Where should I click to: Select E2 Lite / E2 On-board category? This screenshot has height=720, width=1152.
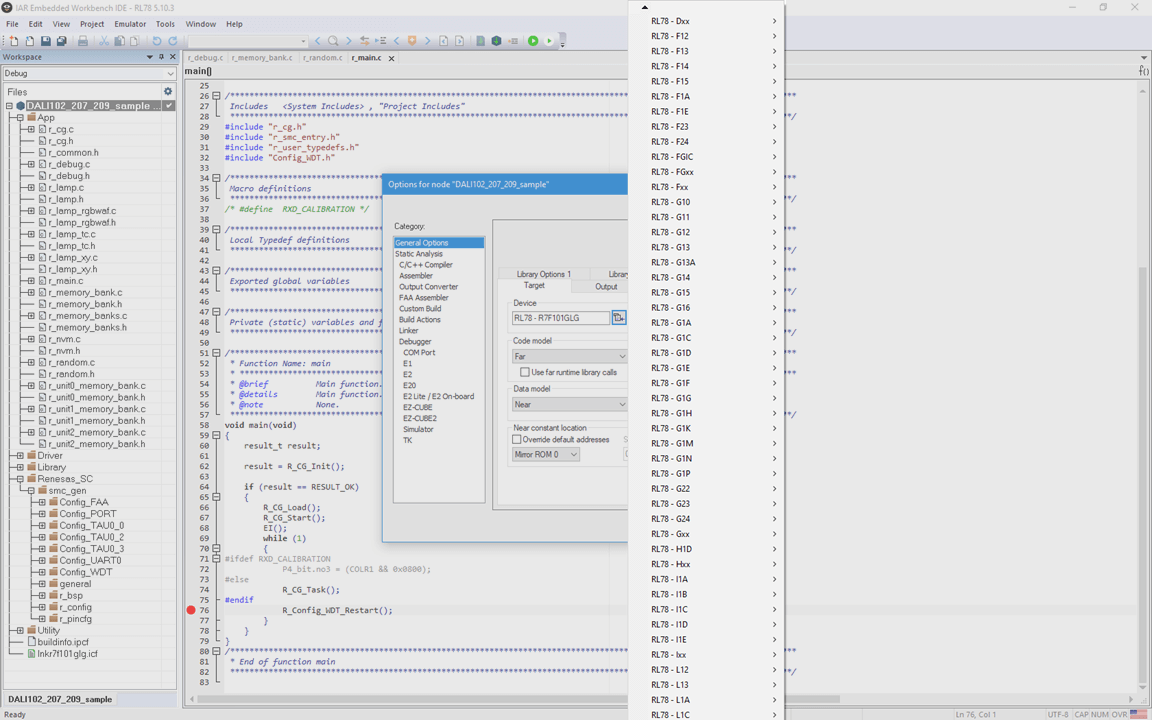pos(438,396)
